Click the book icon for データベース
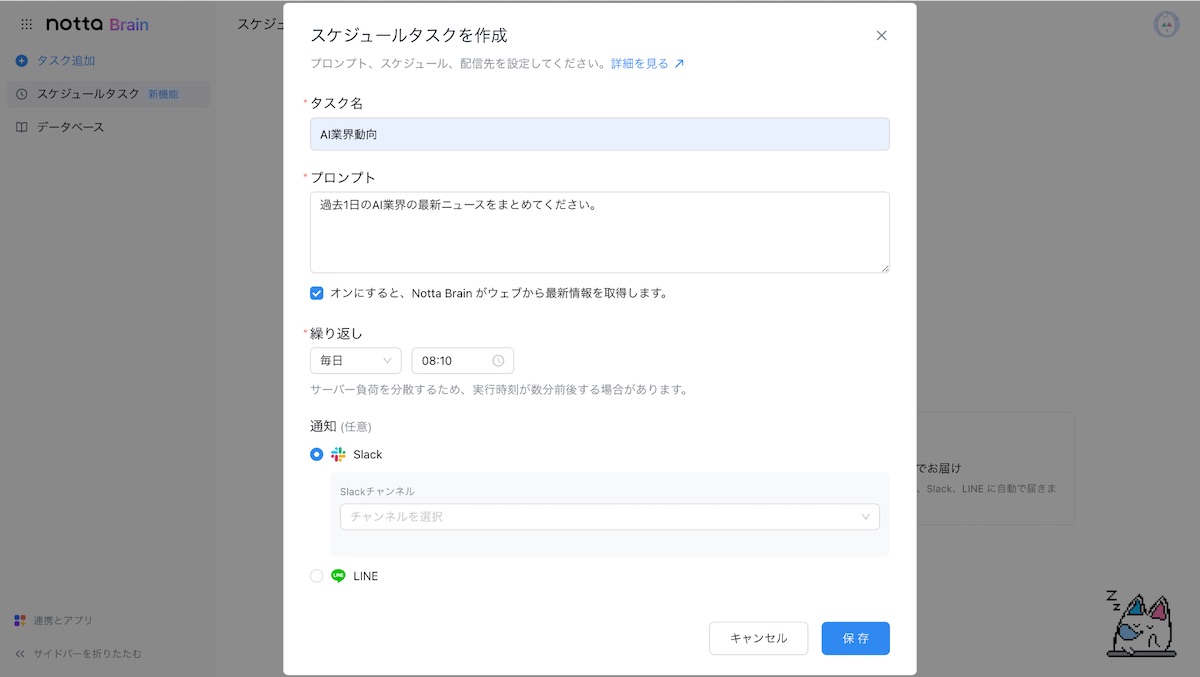 [22, 127]
